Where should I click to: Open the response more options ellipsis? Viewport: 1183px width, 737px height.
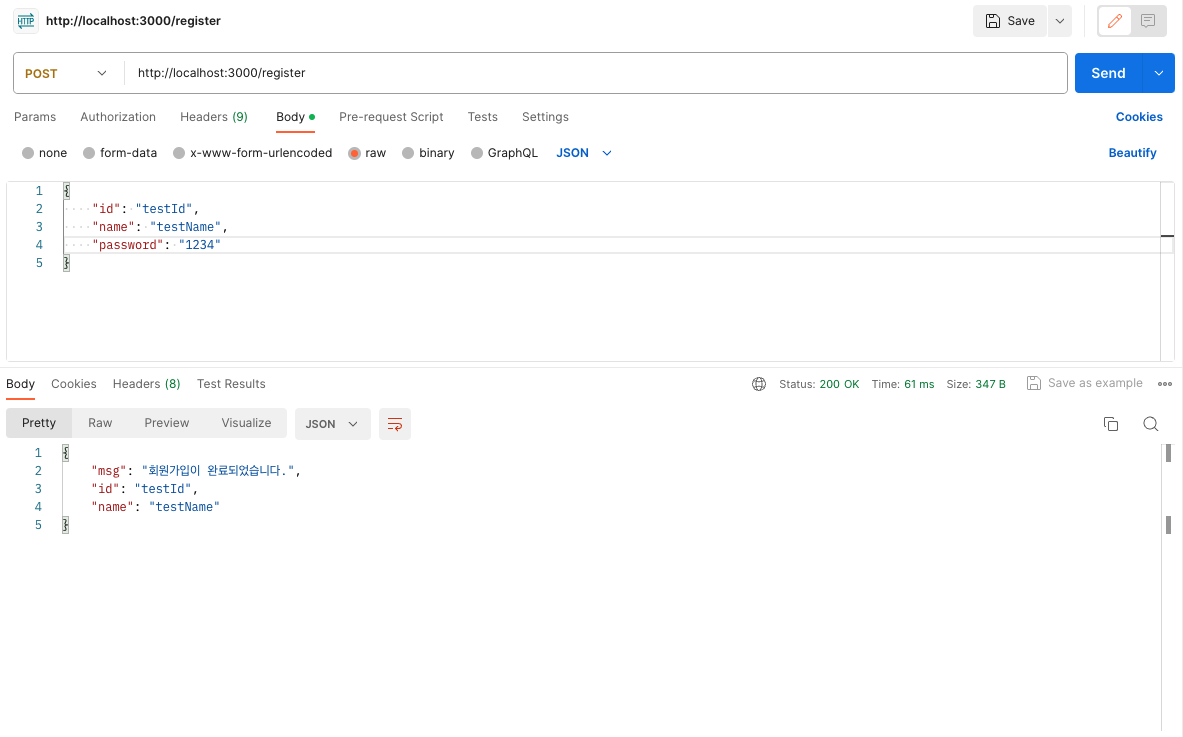pos(1165,384)
